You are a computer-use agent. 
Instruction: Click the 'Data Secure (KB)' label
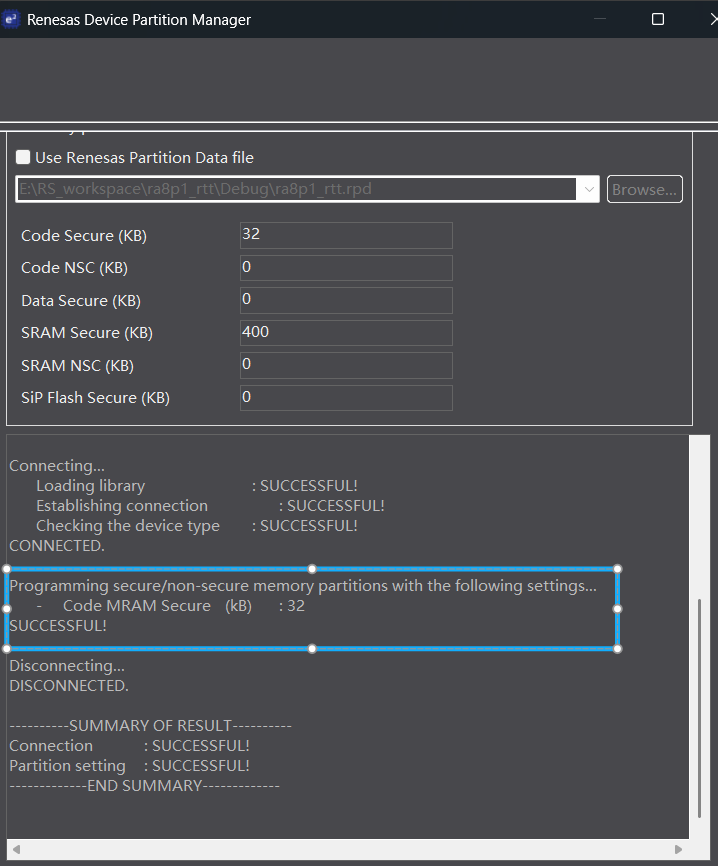[81, 301]
